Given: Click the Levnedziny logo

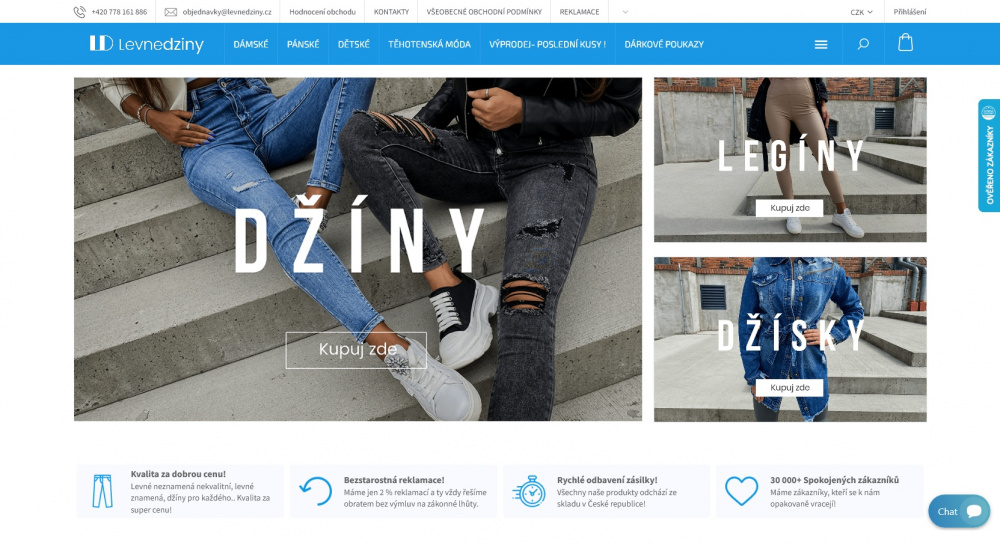Looking at the screenshot, I should pos(146,44).
